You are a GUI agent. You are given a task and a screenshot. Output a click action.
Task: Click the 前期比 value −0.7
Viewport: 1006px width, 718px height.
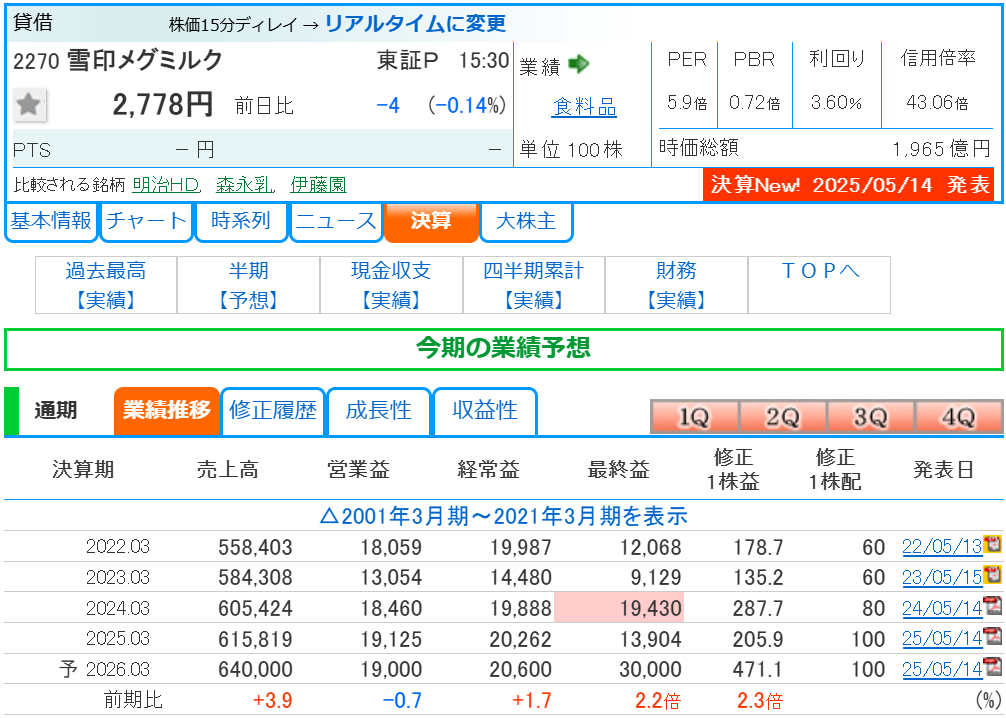tap(402, 700)
